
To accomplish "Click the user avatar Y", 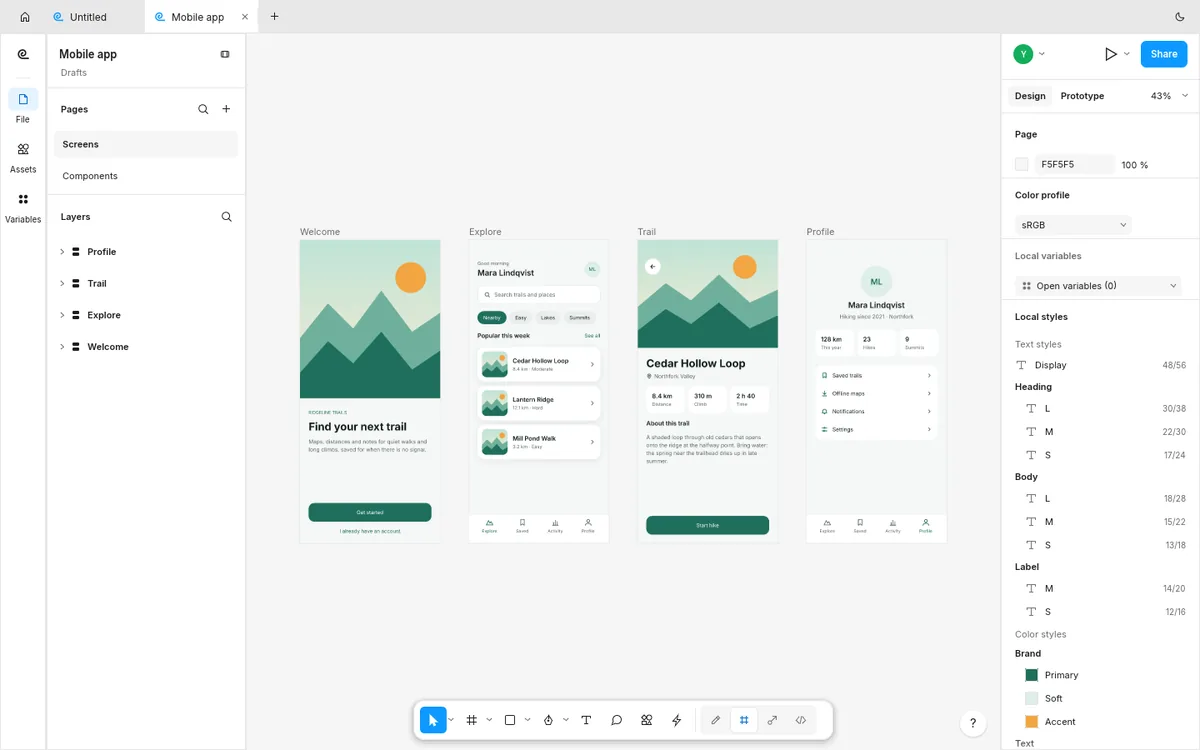I will (x=1023, y=54).
